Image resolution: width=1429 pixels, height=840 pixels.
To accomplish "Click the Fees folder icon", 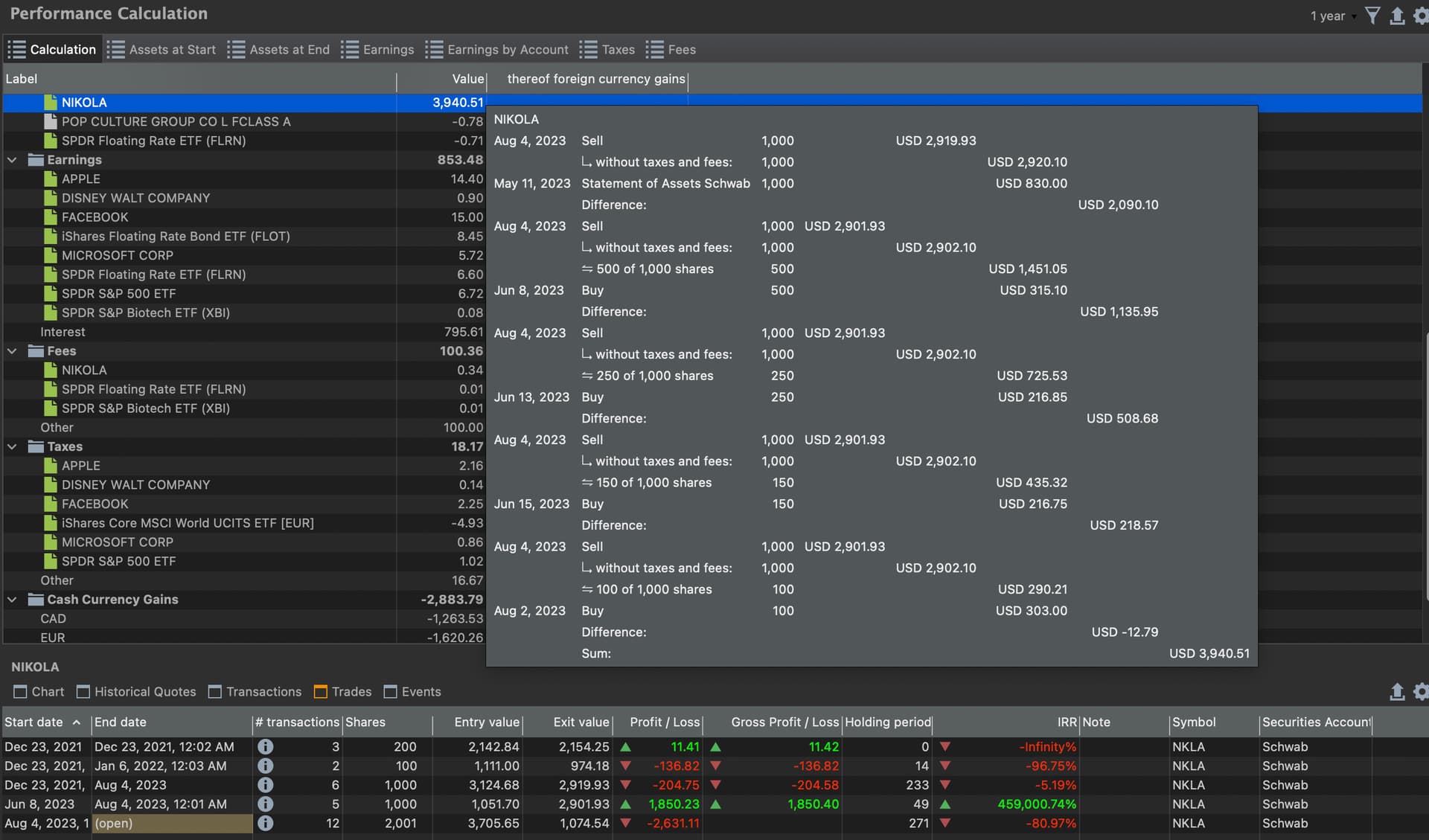I will (x=36, y=351).
